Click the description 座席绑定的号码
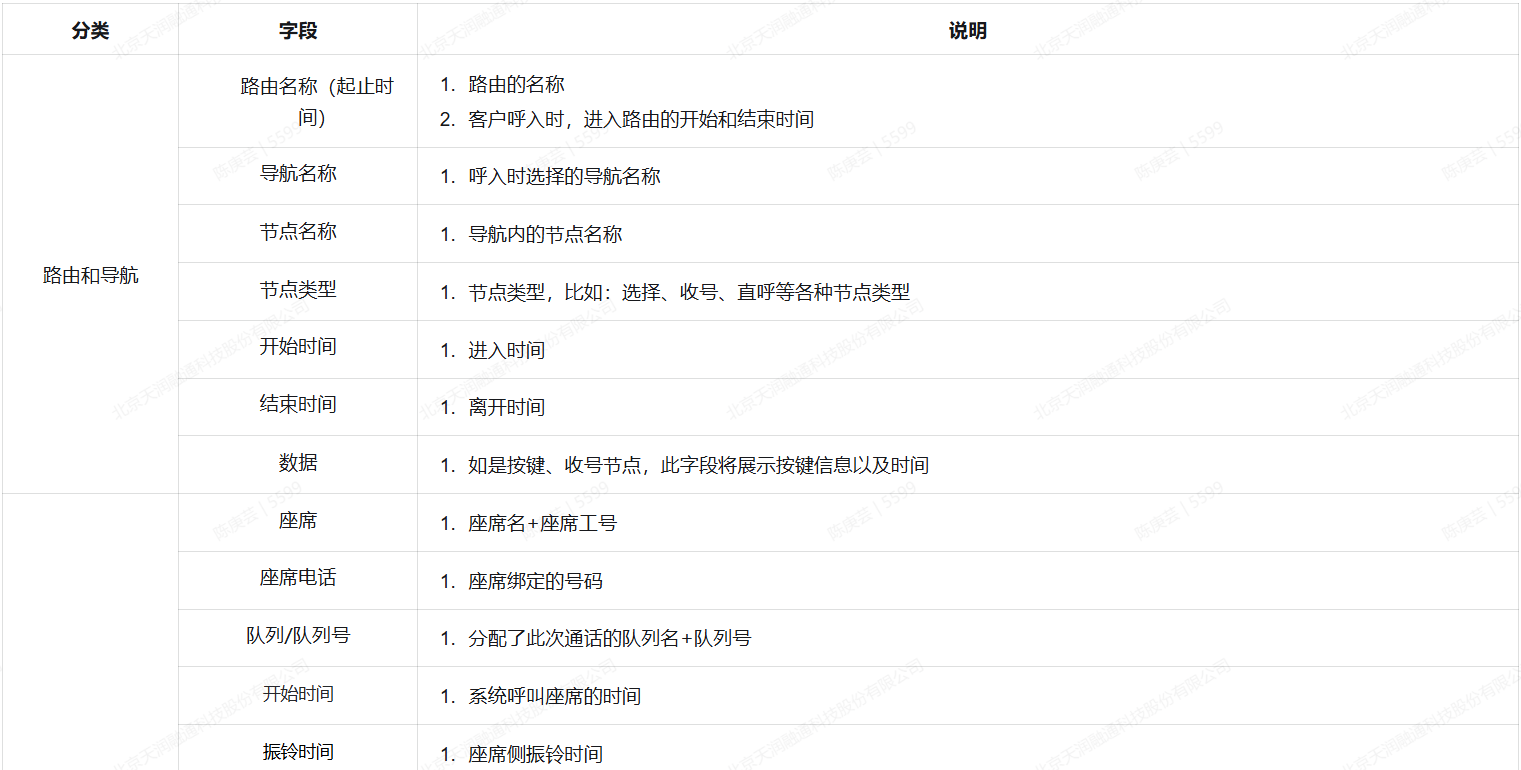Image resolution: width=1521 pixels, height=770 pixels. 535,581
